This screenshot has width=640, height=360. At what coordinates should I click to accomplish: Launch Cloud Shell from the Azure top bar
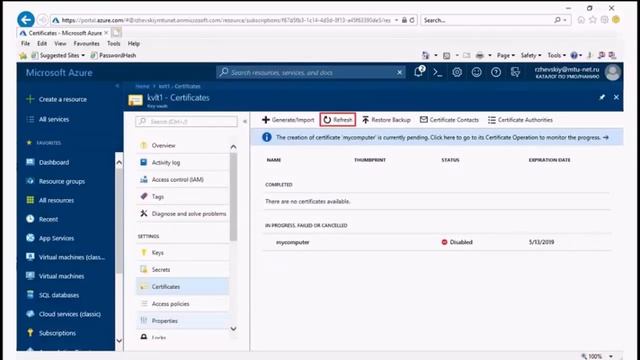coord(438,73)
